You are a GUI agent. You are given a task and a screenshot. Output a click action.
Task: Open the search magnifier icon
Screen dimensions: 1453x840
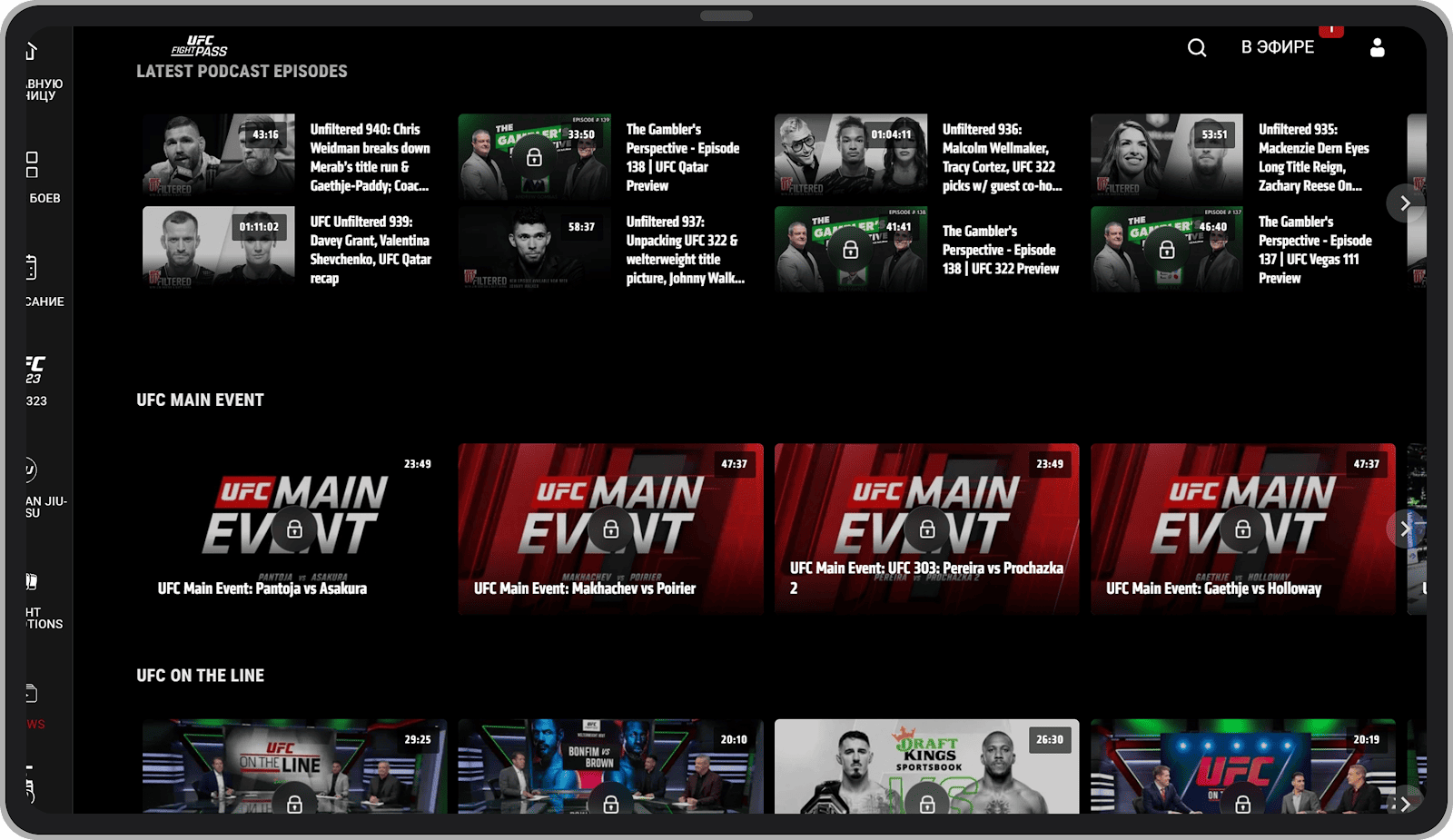point(1197,48)
